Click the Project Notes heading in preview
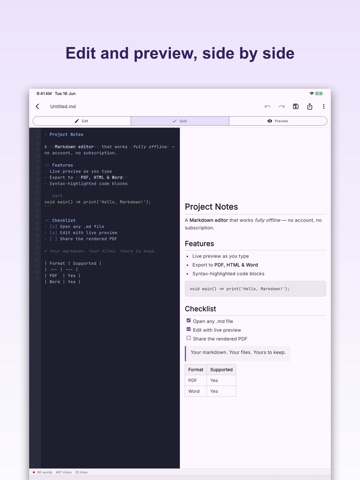Viewport: 360px width, 480px height. tap(211, 207)
